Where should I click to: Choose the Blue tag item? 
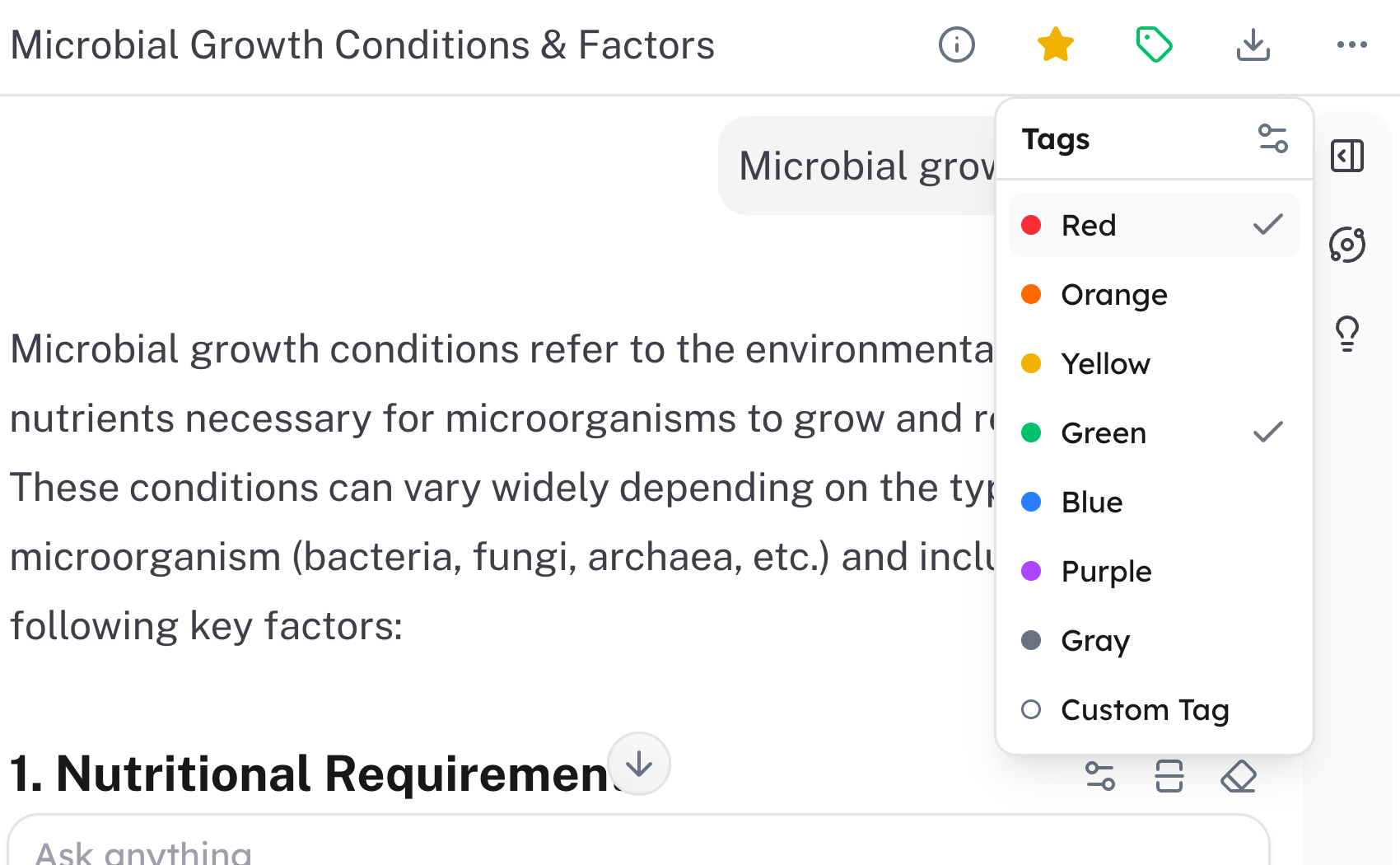tap(1091, 502)
